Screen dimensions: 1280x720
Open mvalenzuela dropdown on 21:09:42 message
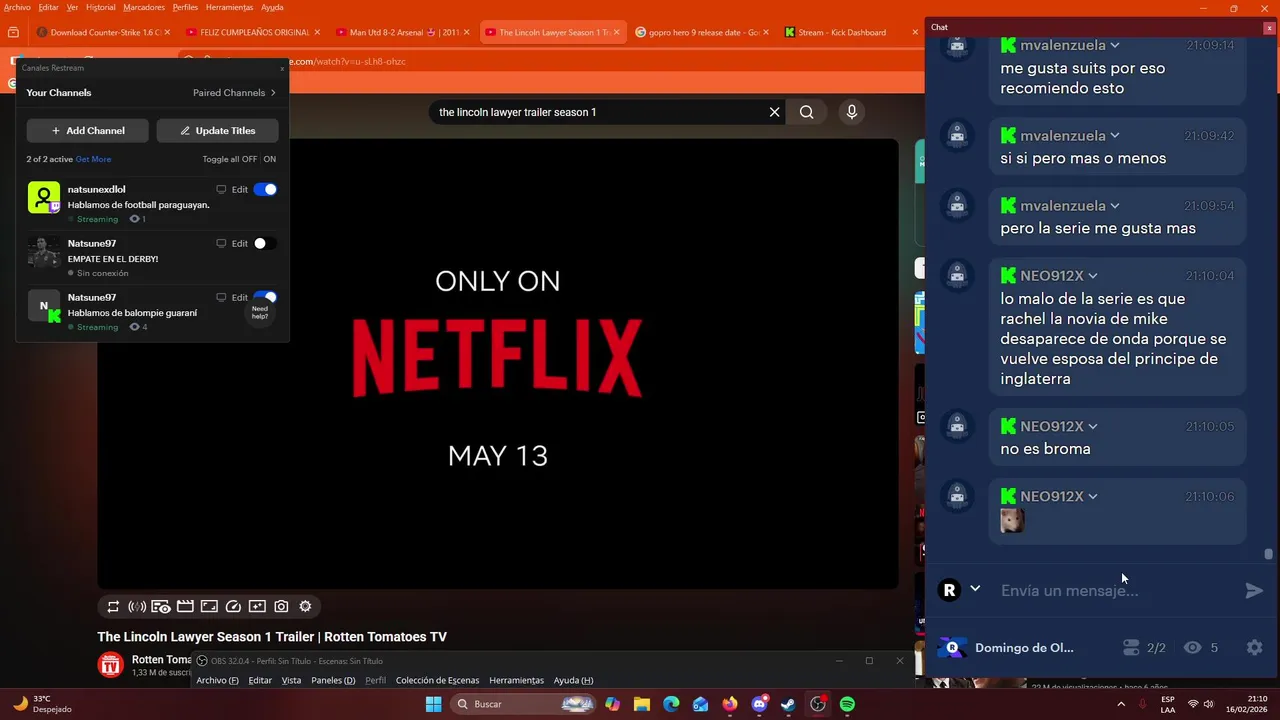pos(1115,136)
